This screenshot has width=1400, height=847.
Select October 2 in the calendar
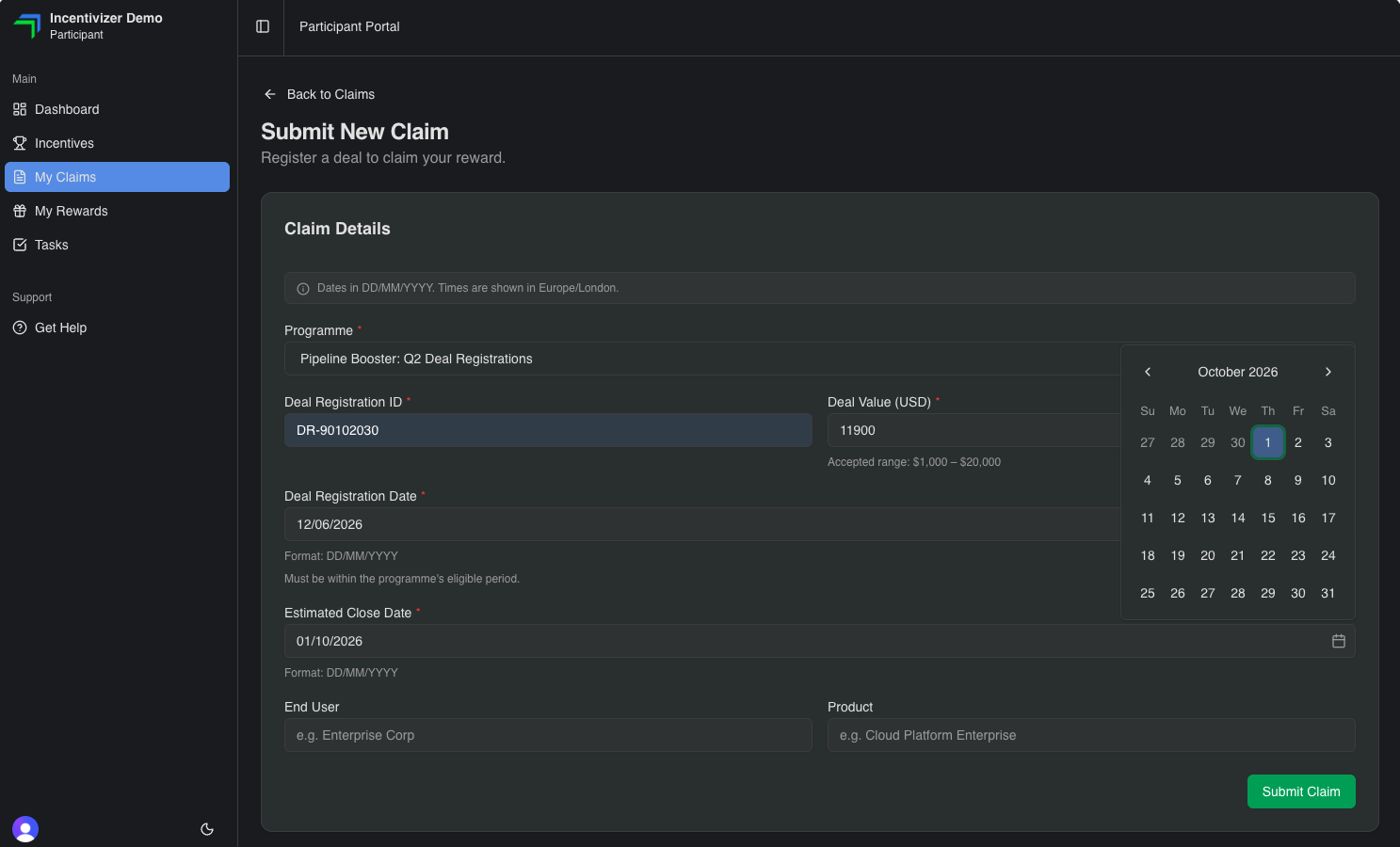click(1298, 442)
